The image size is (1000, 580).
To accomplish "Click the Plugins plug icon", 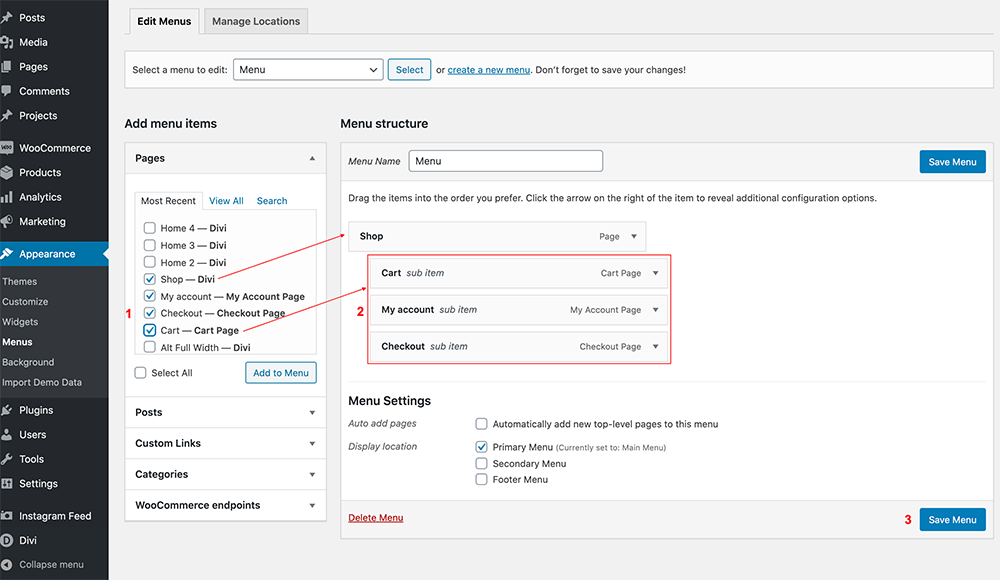I will tap(6, 410).
